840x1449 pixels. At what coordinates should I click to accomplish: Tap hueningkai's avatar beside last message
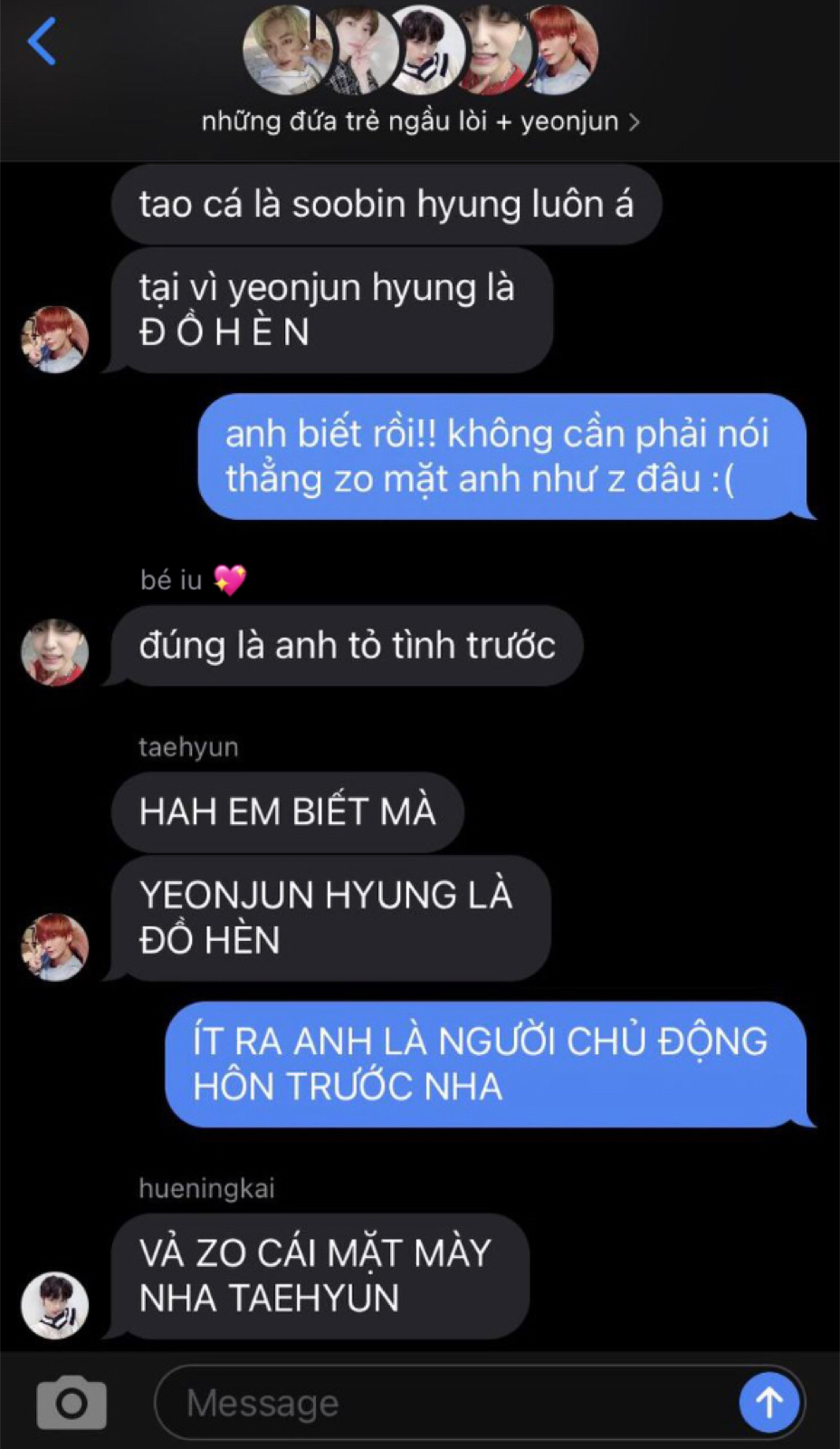click(55, 1305)
